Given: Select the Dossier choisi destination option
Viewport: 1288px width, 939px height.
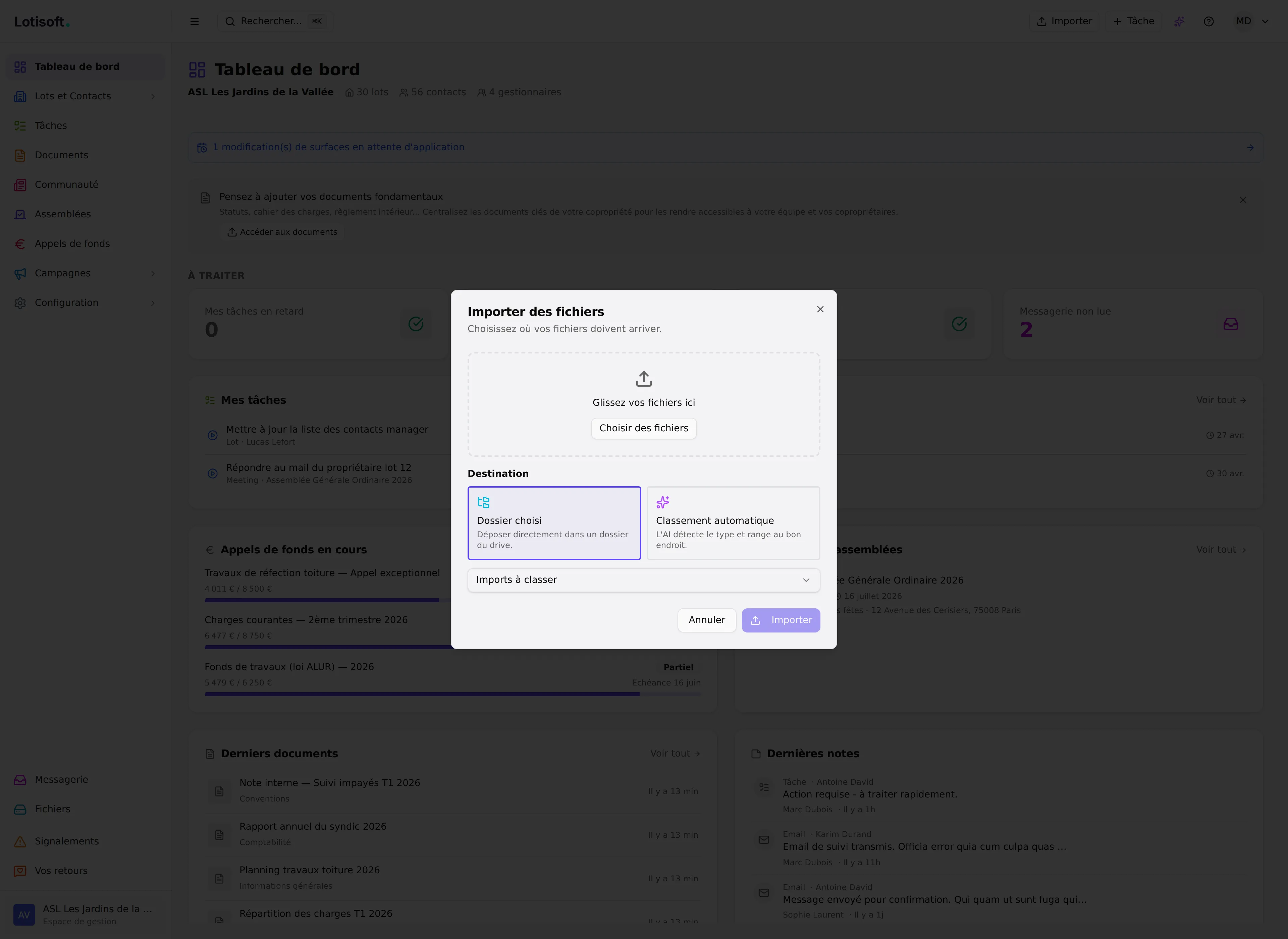Looking at the screenshot, I should coord(554,523).
